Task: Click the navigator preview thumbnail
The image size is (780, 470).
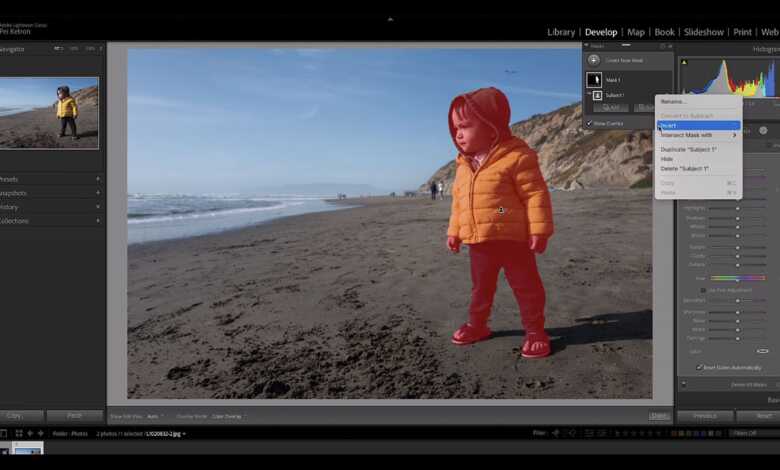Action: pyautogui.click(x=49, y=113)
